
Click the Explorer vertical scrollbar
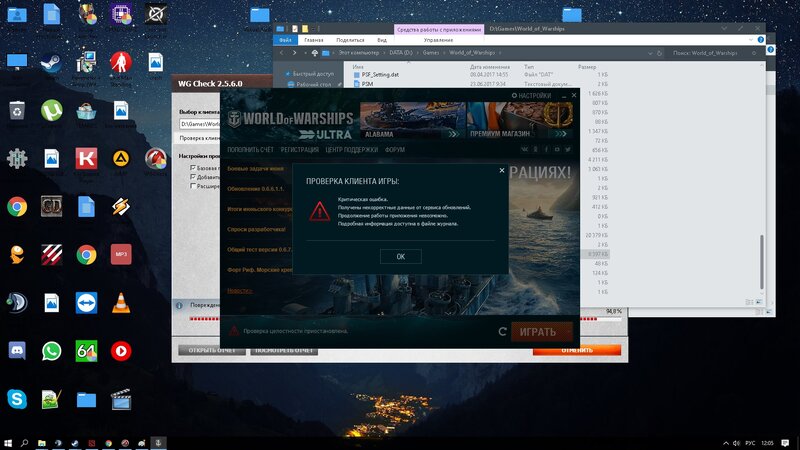761,263
